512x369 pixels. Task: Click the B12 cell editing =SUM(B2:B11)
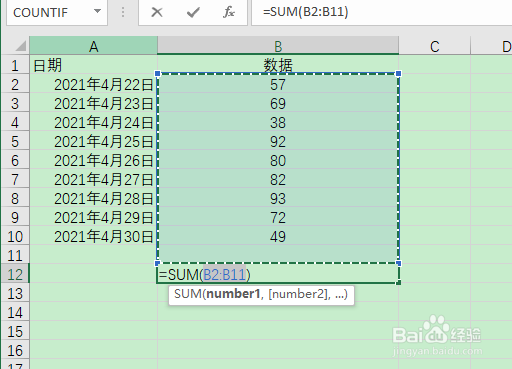[x=278, y=274]
